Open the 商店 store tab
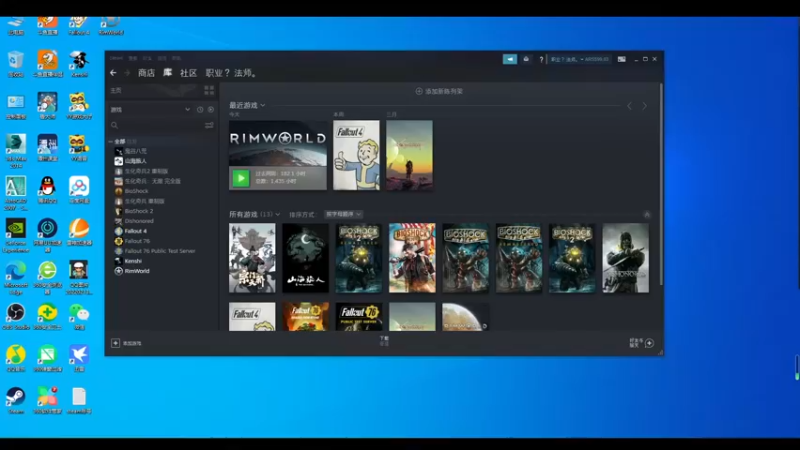 pyautogui.click(x=146, y=73)
